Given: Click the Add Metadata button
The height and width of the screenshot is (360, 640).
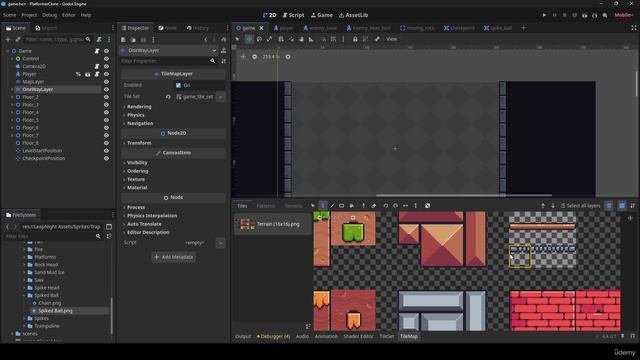Looking at the screenshot, I should [173, 257].
